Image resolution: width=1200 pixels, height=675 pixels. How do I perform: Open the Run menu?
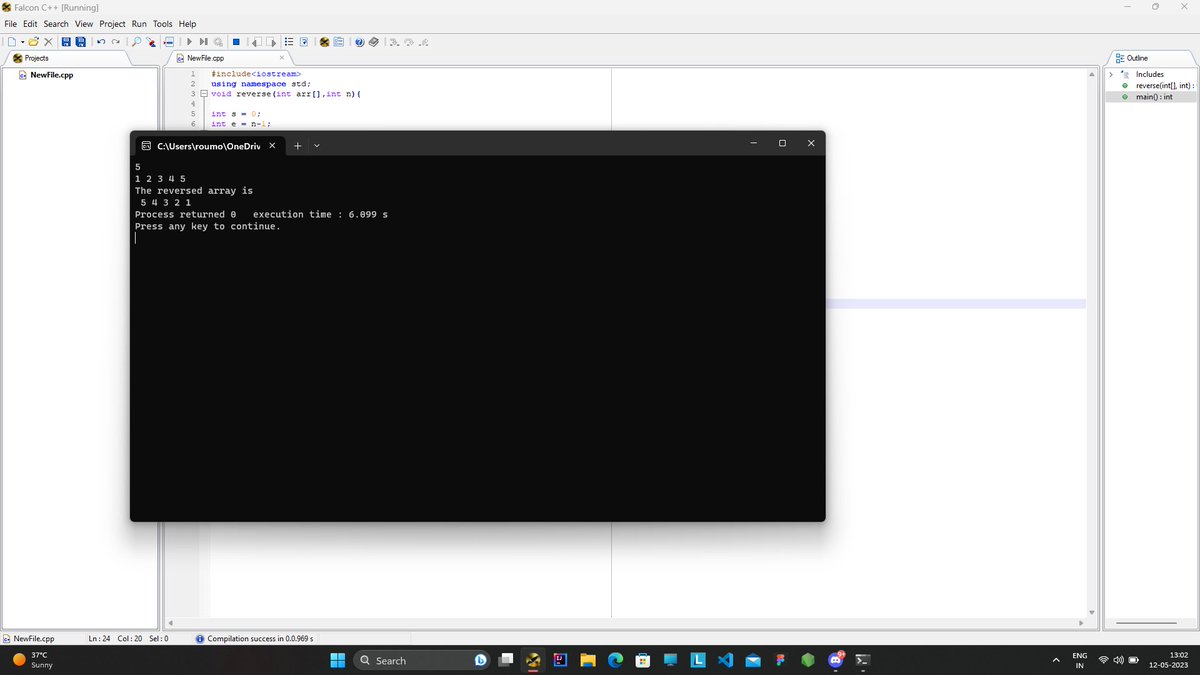tap(139, 24)
